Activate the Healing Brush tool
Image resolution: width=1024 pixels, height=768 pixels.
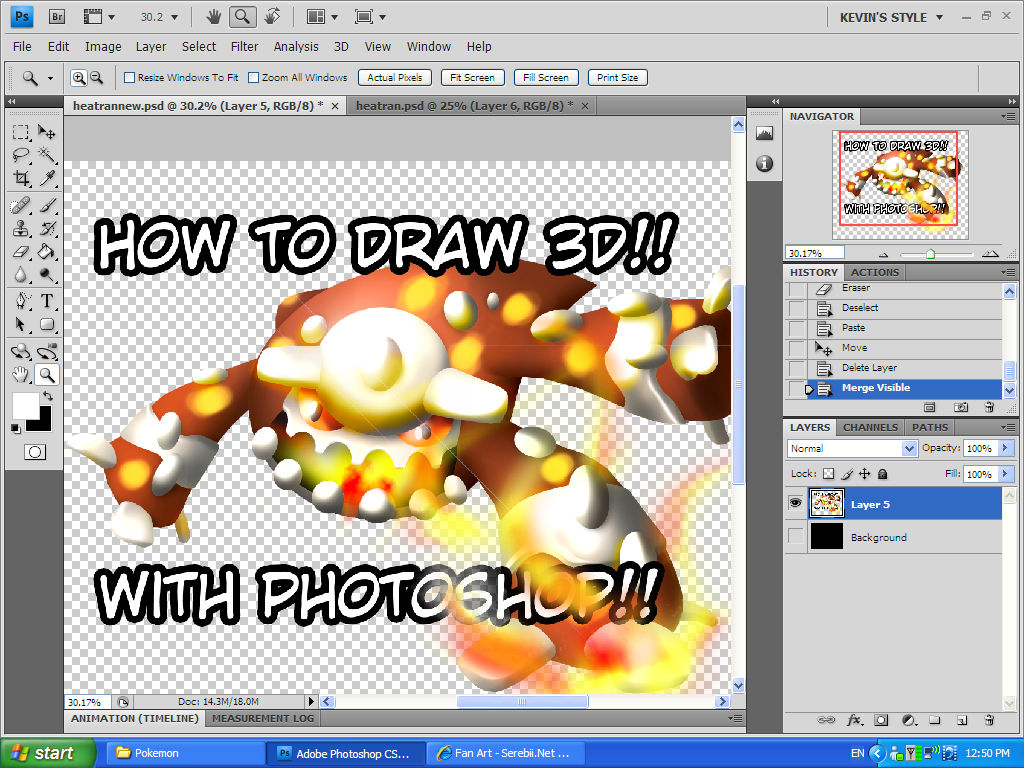click(22, 204)
